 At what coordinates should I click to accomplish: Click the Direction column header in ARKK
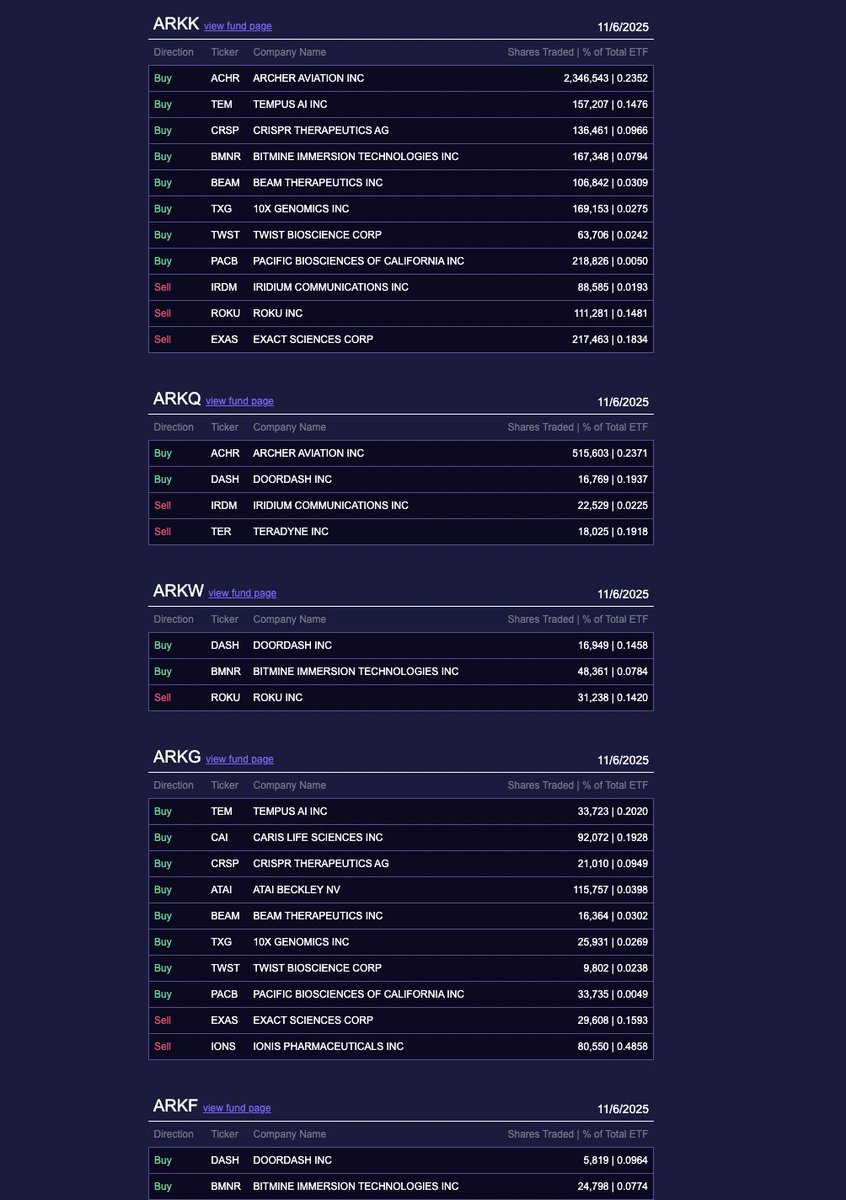[x=174, y=52]
